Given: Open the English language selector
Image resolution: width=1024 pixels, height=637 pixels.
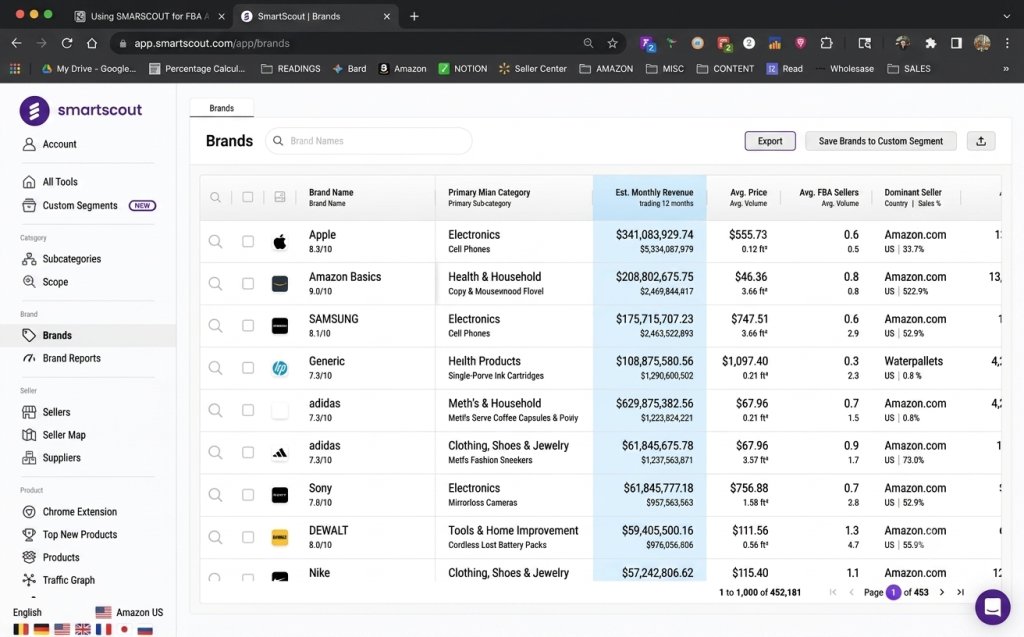Looking at the screenshot, I should click(x=27, y=613).
